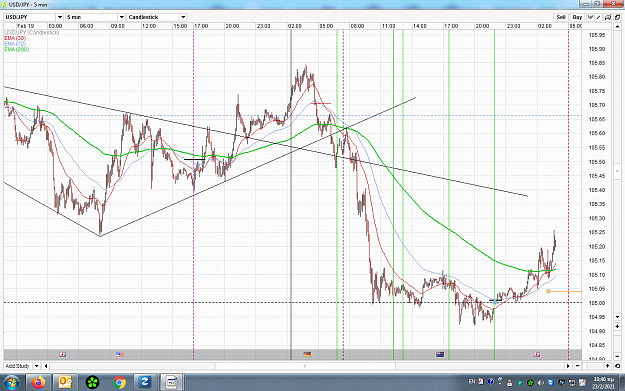Click the 105.50 price label

(597, 162)
